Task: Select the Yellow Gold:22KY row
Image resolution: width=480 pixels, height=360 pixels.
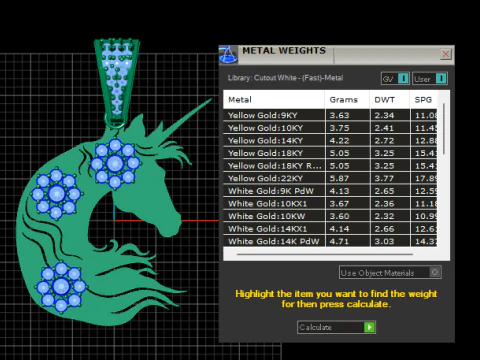Action: [330, 178]
